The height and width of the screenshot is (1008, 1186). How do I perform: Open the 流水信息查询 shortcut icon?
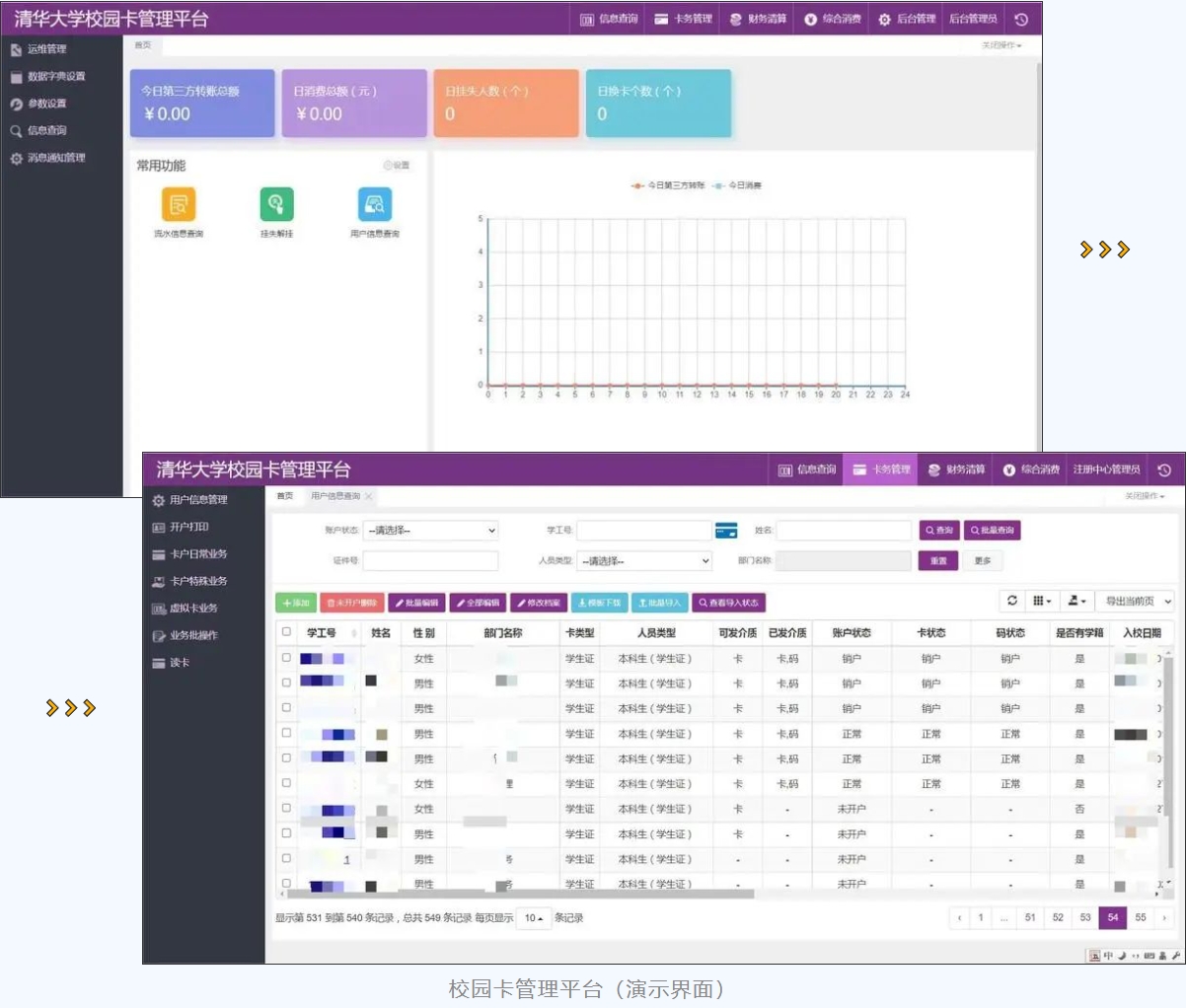tap(179, 205)
